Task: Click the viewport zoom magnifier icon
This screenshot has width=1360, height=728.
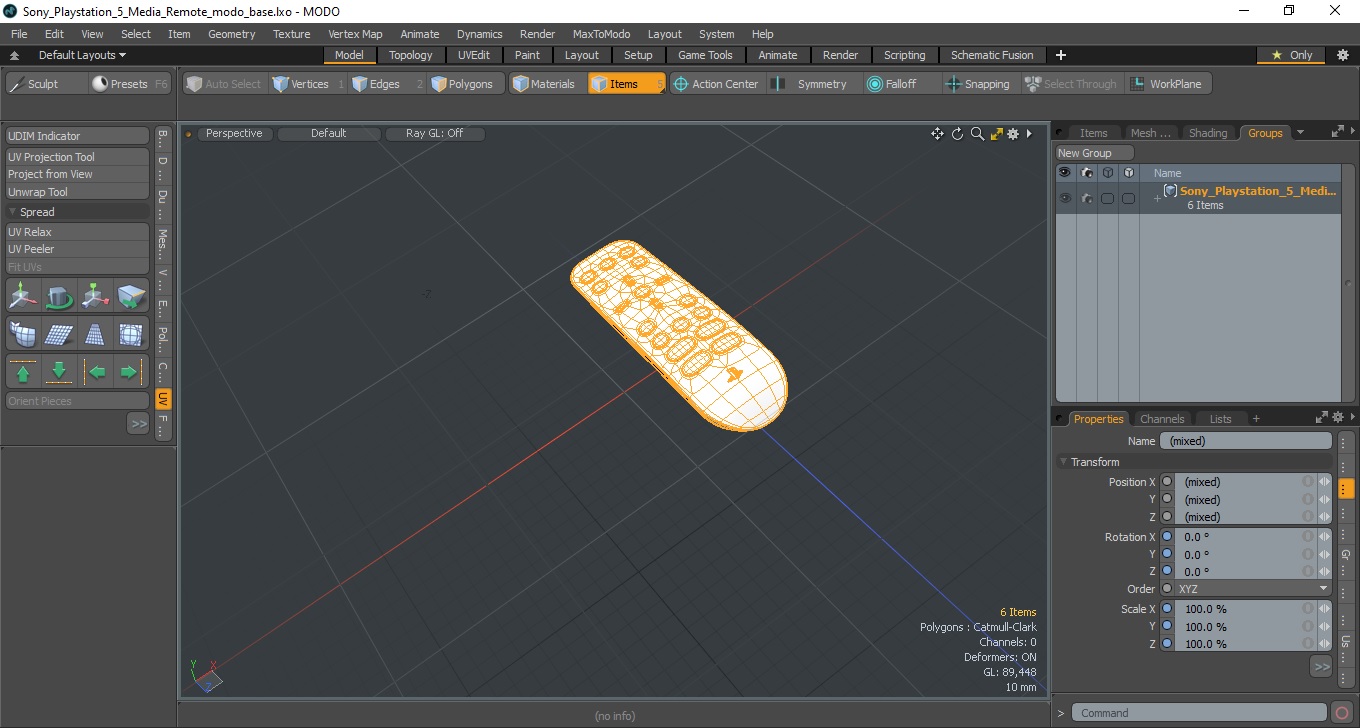Action: (x=977, y=134)
